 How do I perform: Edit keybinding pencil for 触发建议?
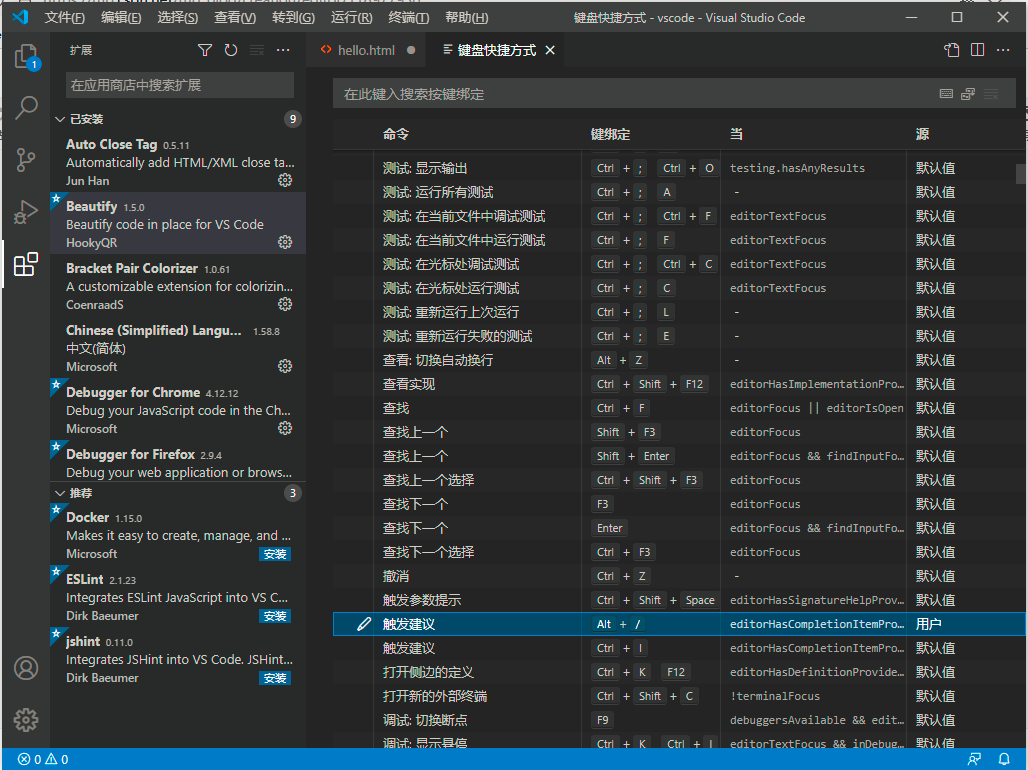364,624
